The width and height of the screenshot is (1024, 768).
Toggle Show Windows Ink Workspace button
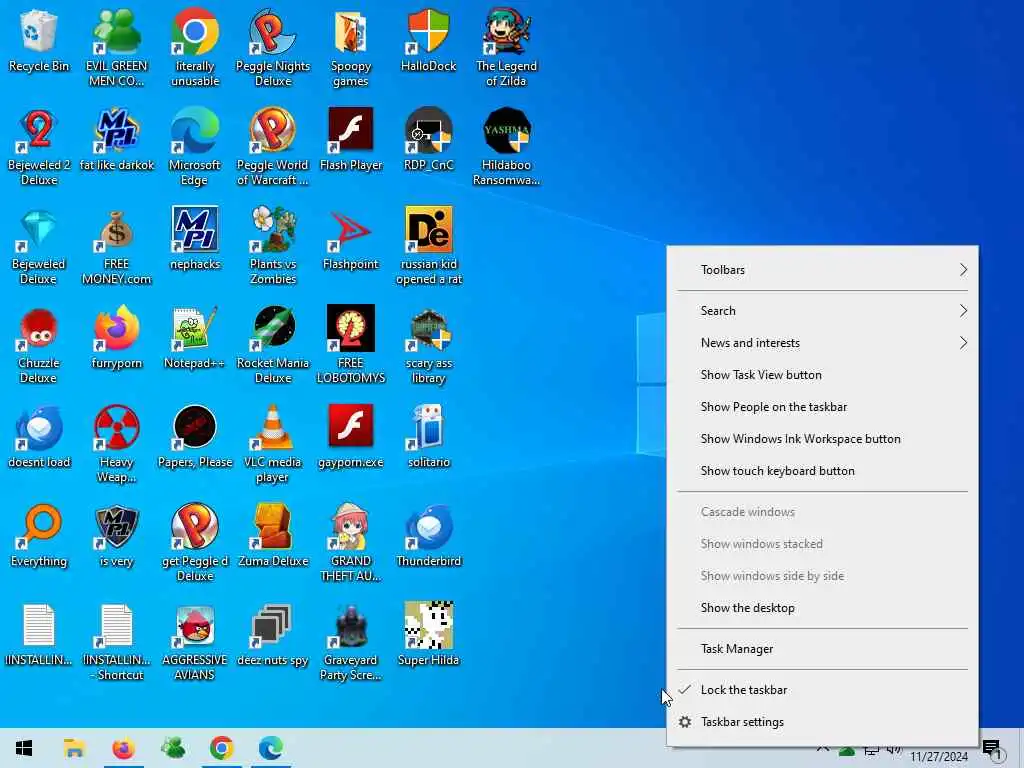822,439
